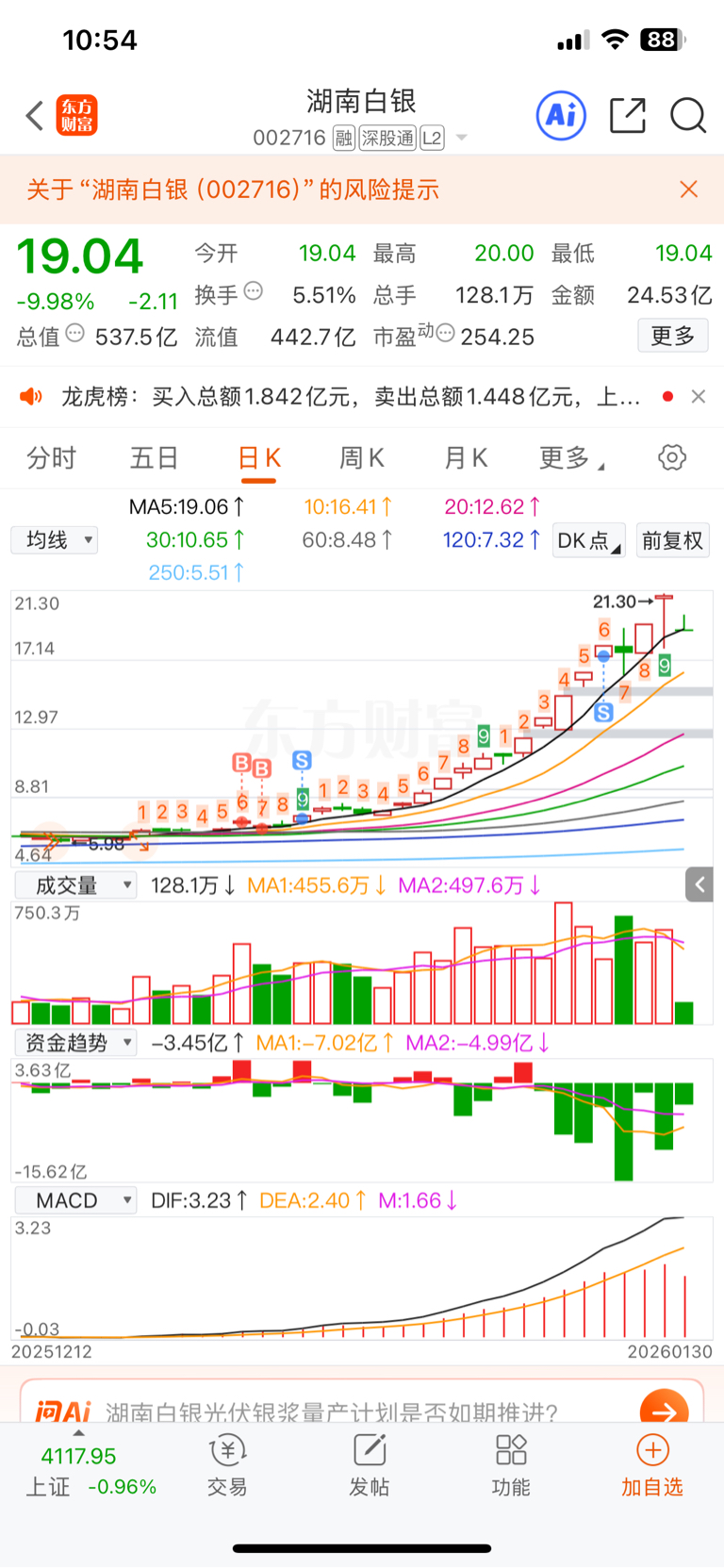Open 龙虎榜 news ticker text
This screenshot has width=724, height=1568.
(x=351, y=397)
